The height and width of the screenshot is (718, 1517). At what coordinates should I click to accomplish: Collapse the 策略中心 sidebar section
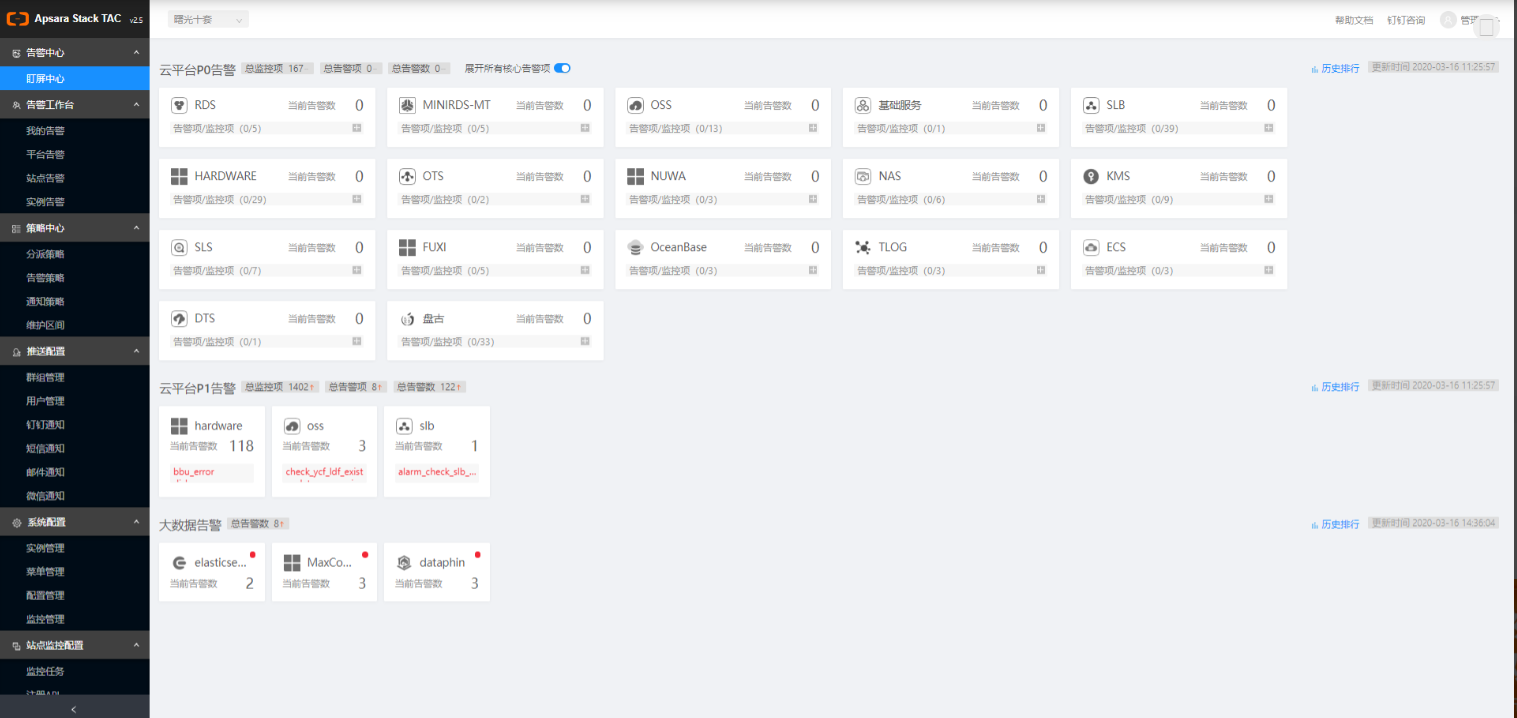(x=137, y=228)
